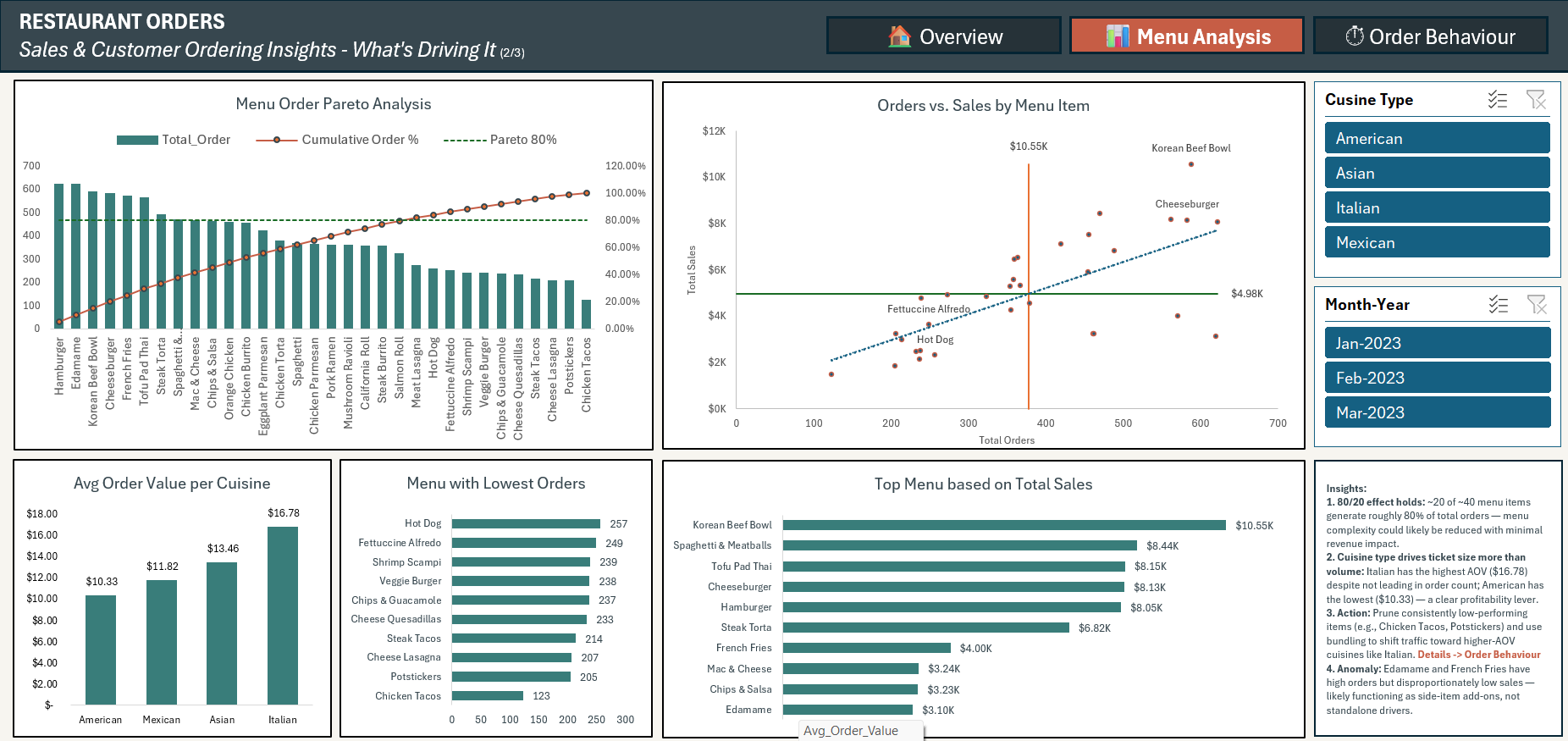Screen dimensions: 1568x741
Task: Click the Insights text box
Action: 1438,600
